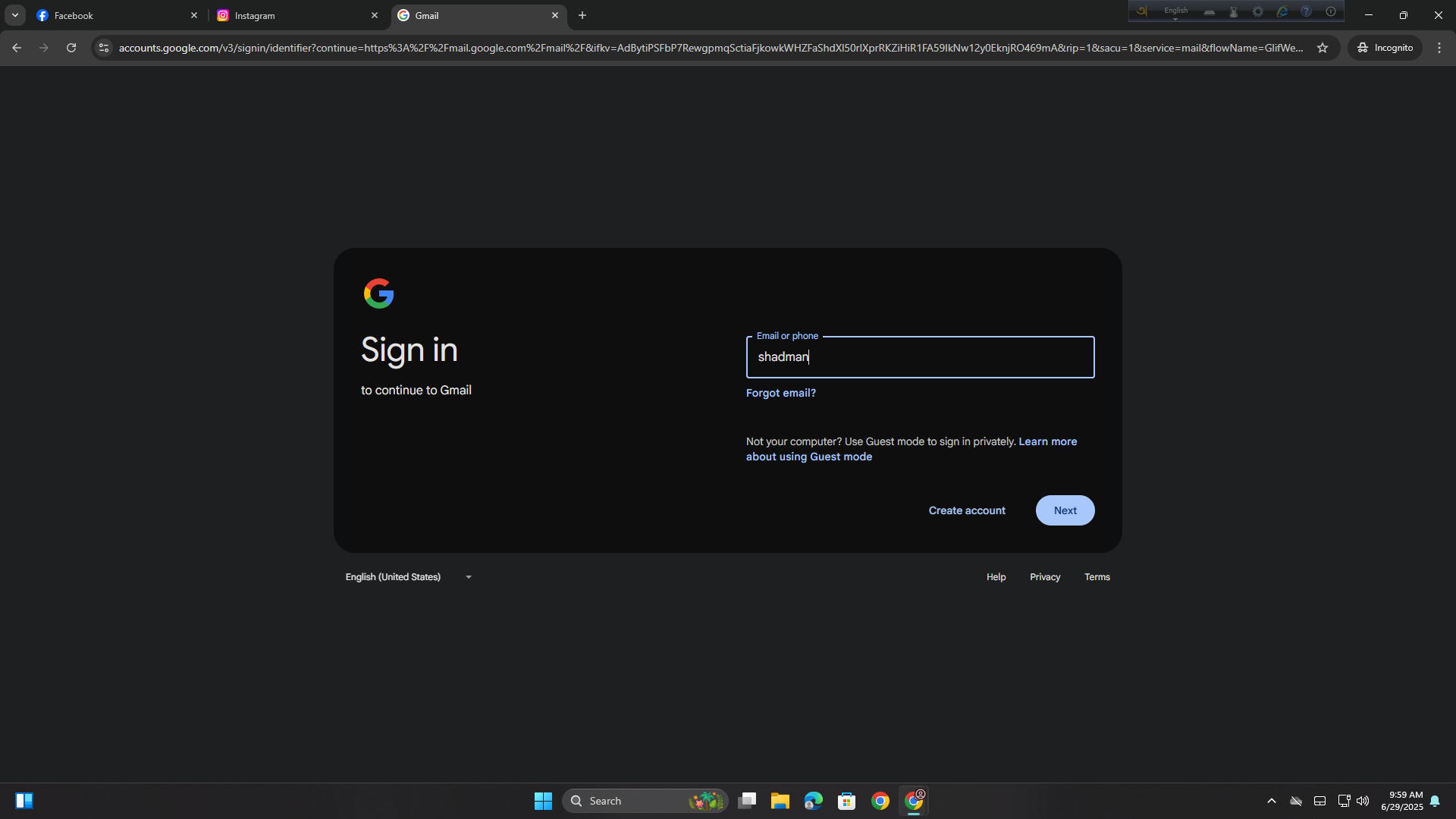1456x819 pixels.
Task: View site information icon
Action: pos(104,48)
